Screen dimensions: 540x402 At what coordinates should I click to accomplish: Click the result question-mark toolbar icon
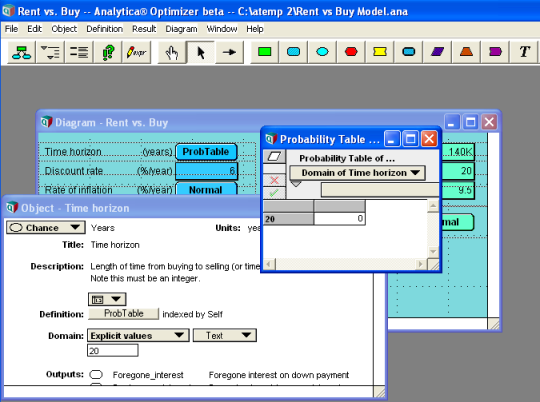[108, 52]
